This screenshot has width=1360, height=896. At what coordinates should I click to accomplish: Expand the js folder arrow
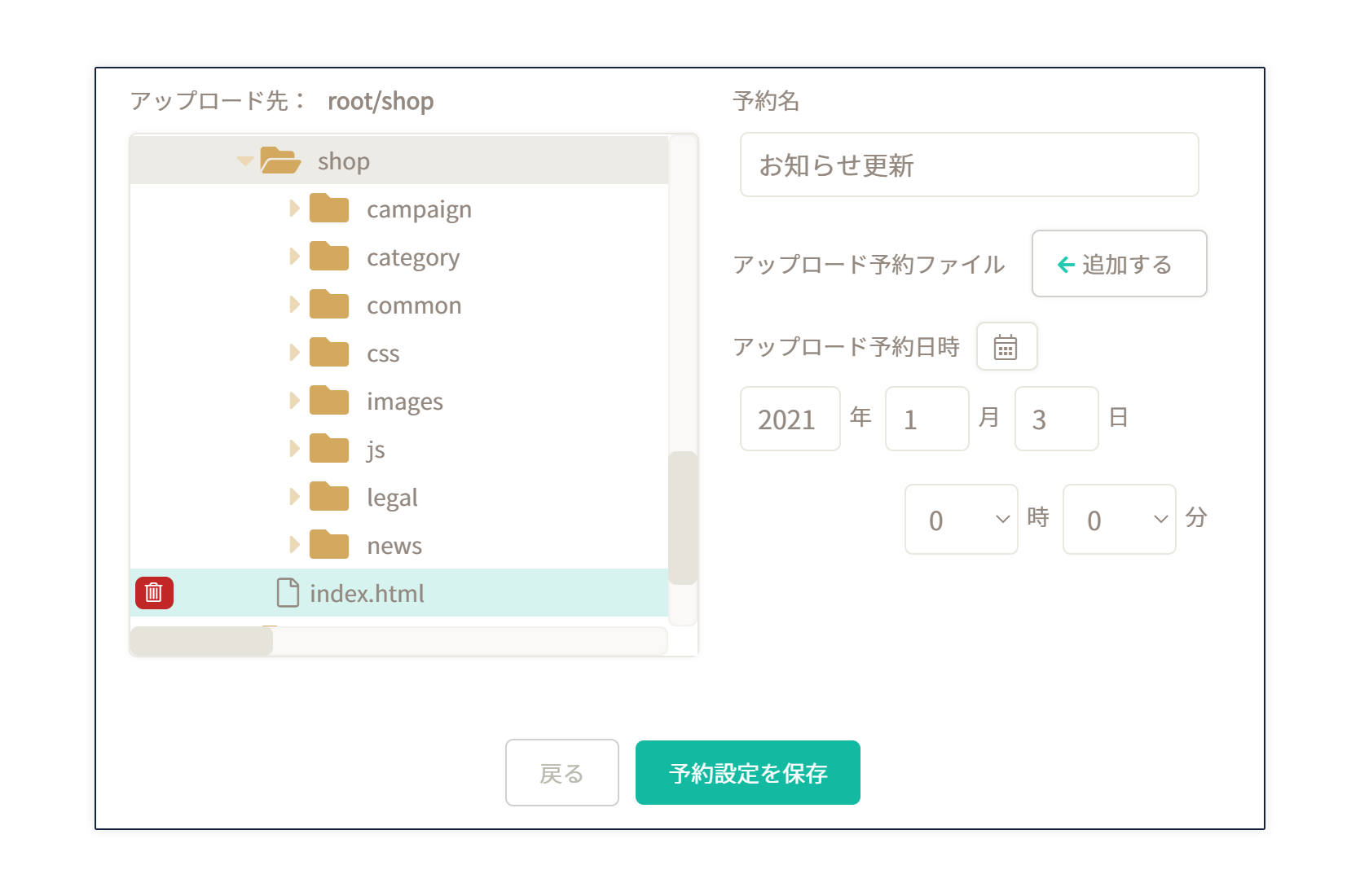[x=295, y=449]
